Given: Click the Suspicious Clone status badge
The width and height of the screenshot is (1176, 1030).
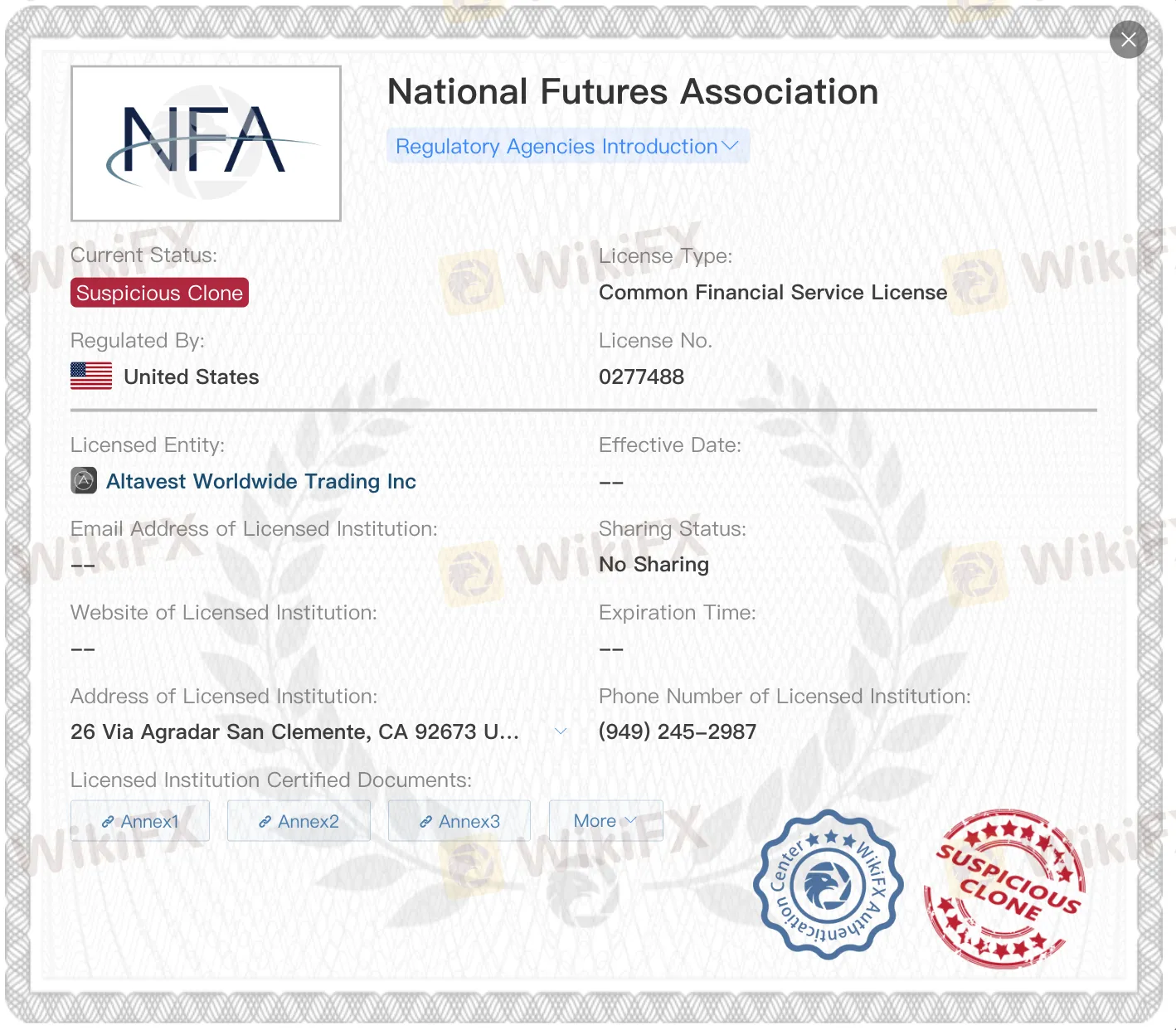Looking at the screenshot, I should (158, 292).
